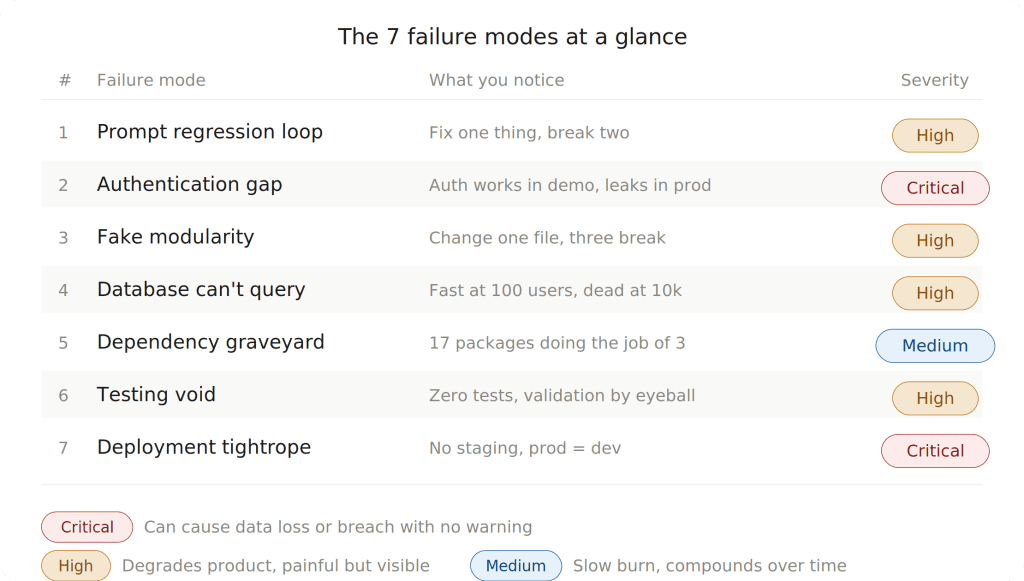Click the High badge for Database can't query

point(934,293)
